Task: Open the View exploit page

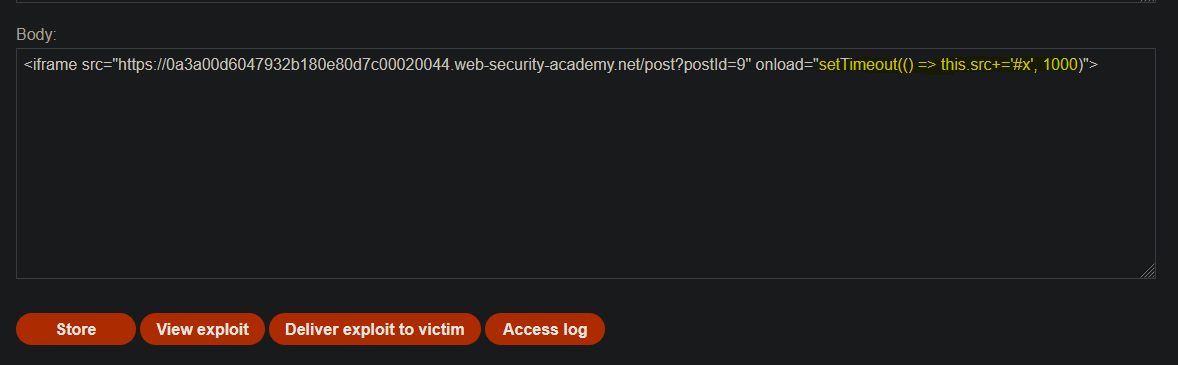Action: click(202, 329)
